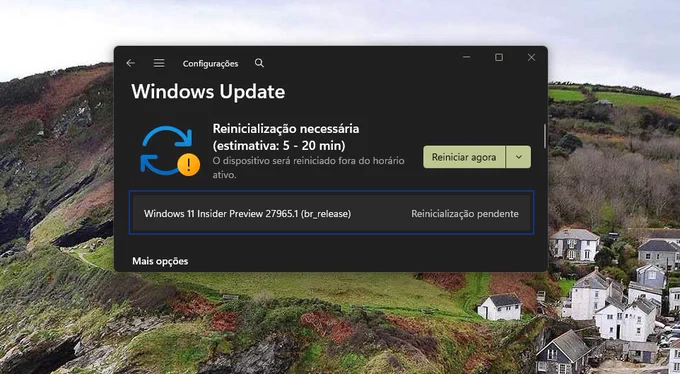The image size is (680, 374).
Task: Click the Reinicialização necessária heading text
Action: point(286,137)
